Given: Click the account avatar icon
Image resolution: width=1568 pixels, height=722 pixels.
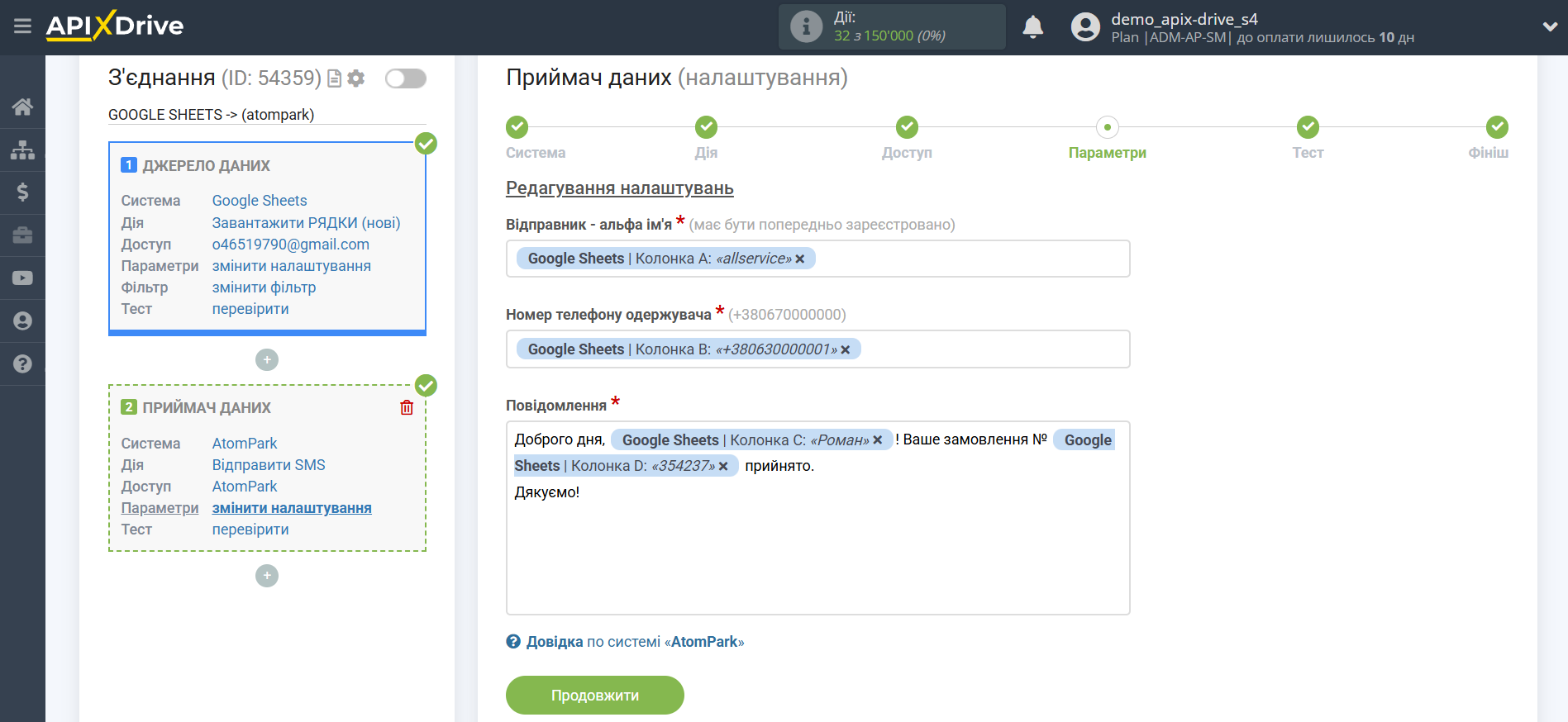Looking at the screenshot, I should tap(1085, 27).
